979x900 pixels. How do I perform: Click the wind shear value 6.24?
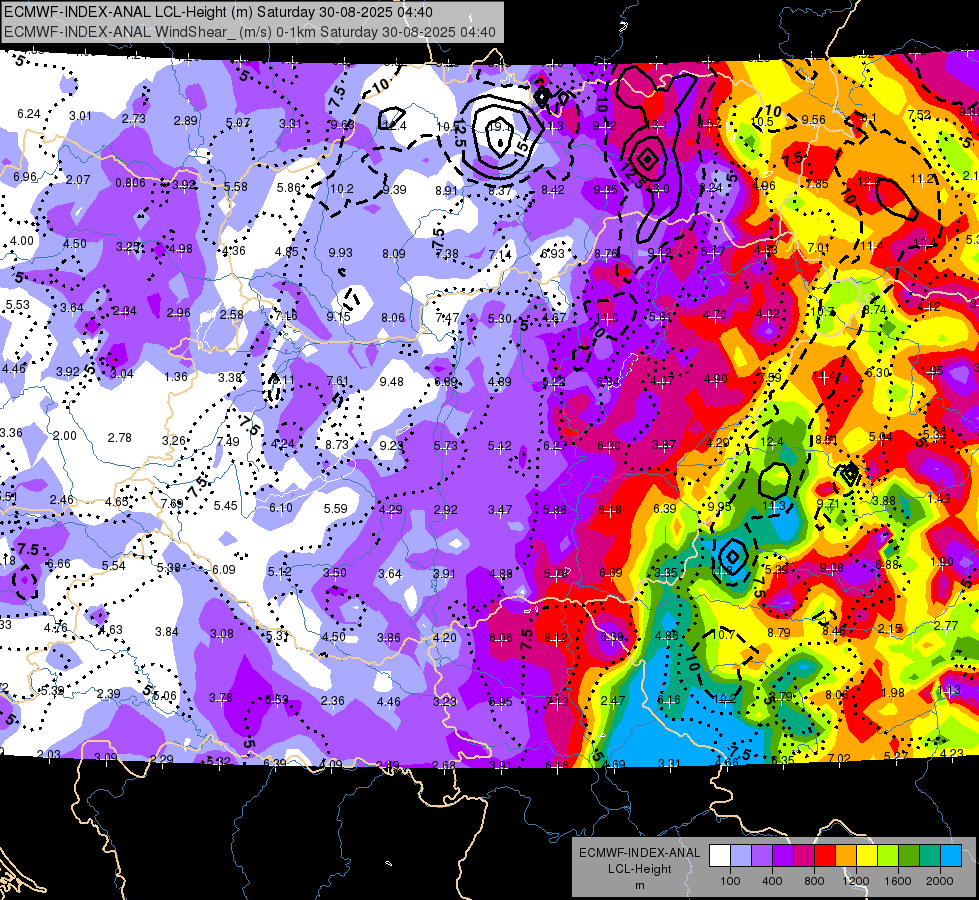pyautogui.click(x=29, y=114)
